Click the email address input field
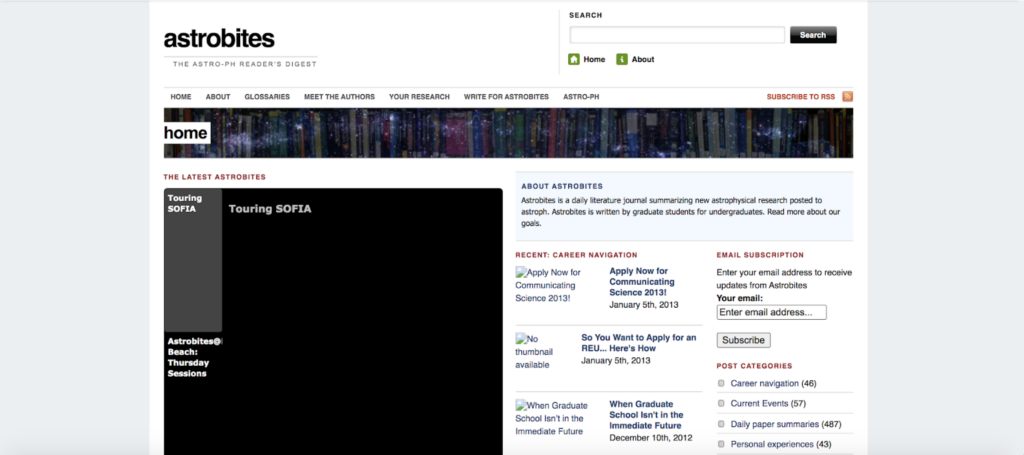 (771, 313)
